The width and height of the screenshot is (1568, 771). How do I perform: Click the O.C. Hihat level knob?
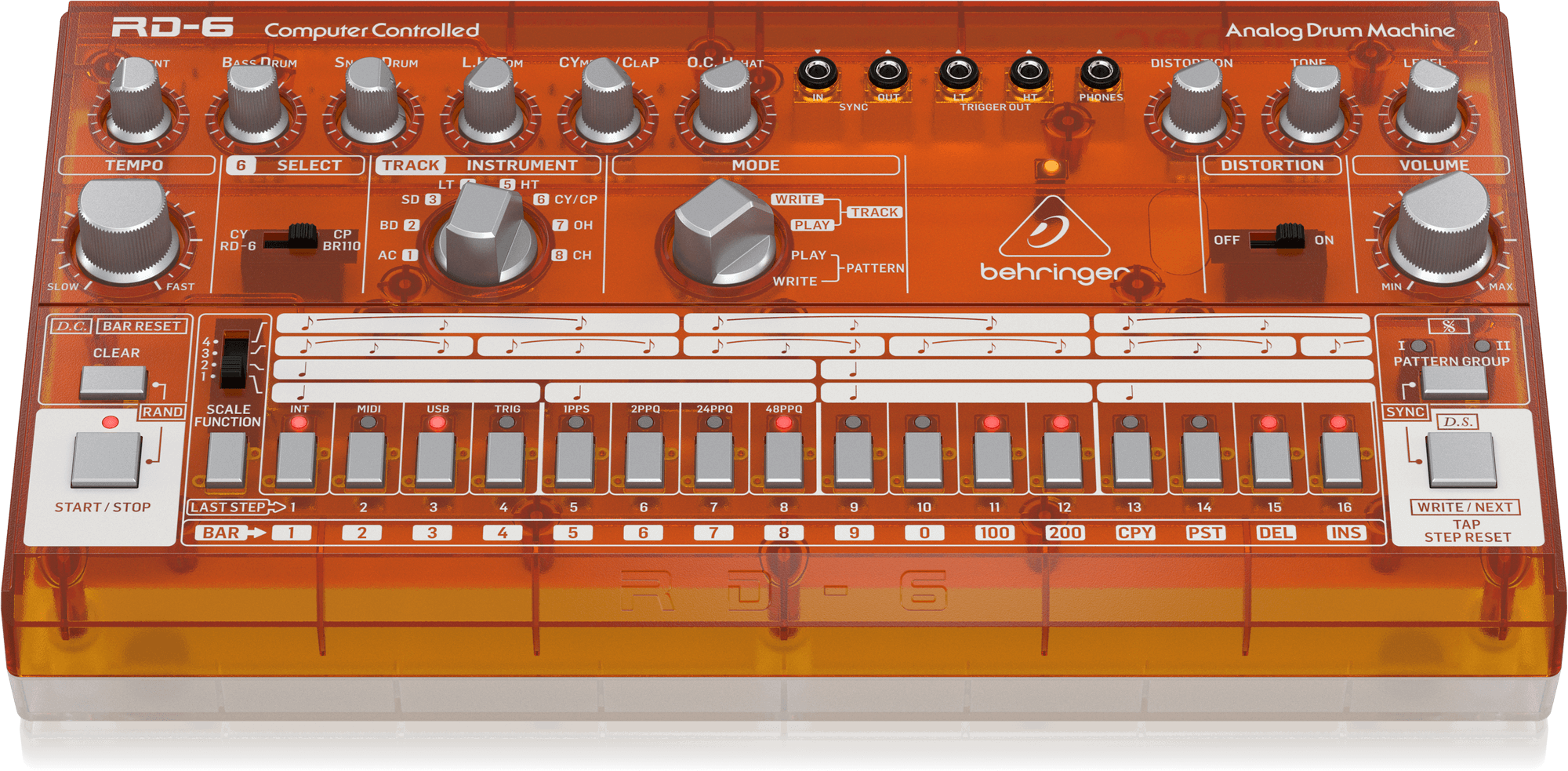pos(724,102)
